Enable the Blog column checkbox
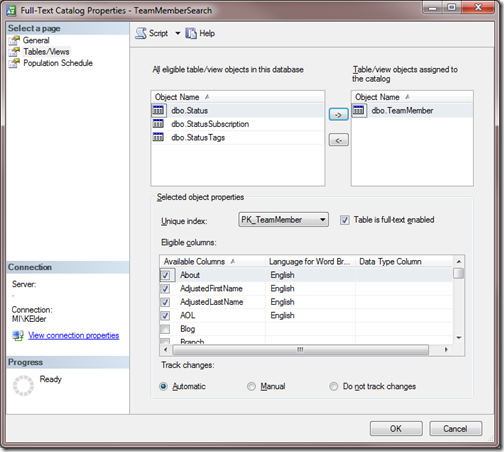 (165, 329)
